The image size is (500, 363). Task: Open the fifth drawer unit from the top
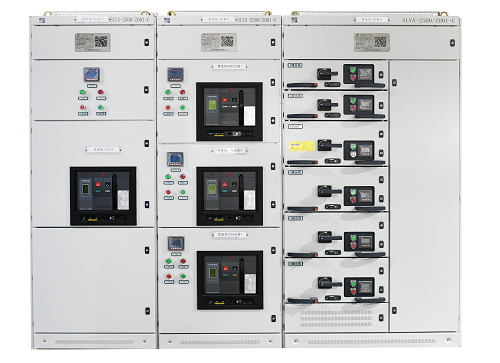pyautogui.click(x=336, y=235)
